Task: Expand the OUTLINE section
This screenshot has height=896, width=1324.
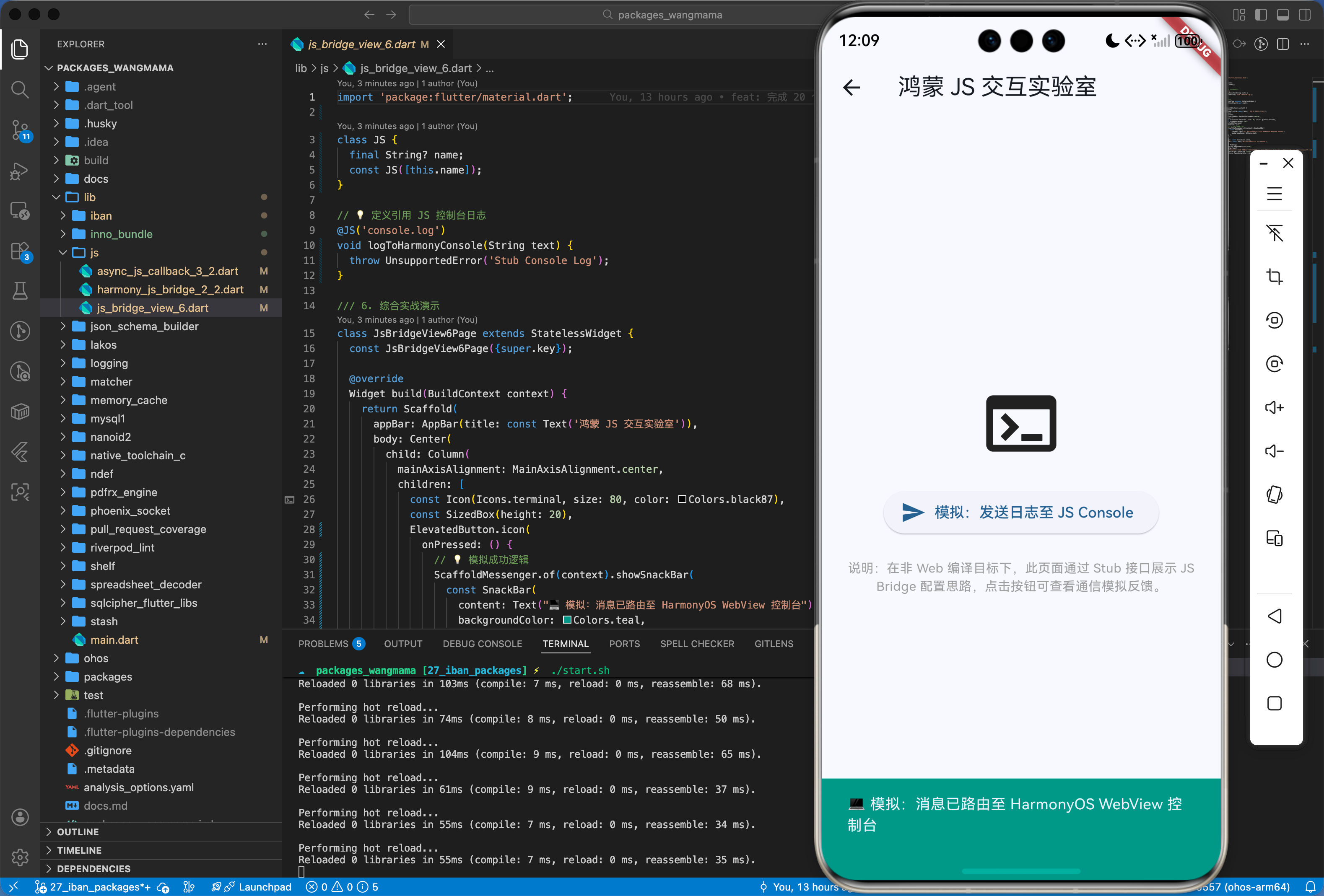Action: [x=78, y=831]
